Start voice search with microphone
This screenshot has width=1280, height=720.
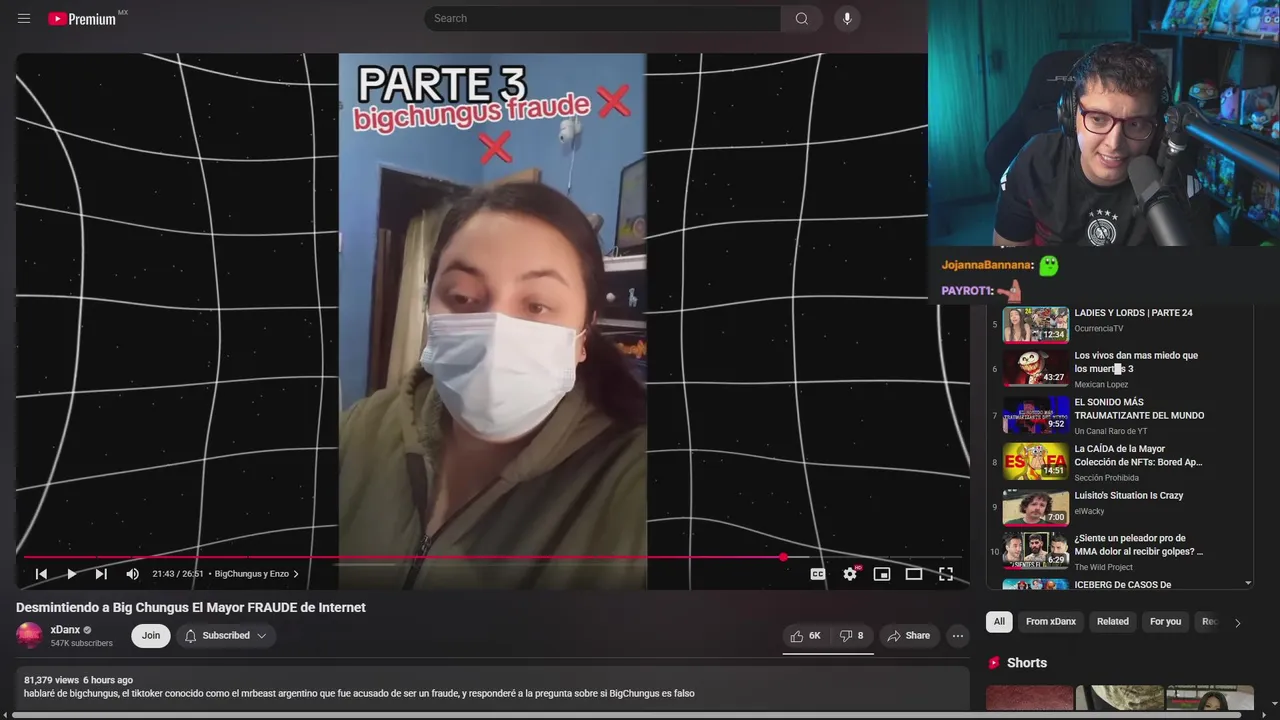click(x=847, y=18)
